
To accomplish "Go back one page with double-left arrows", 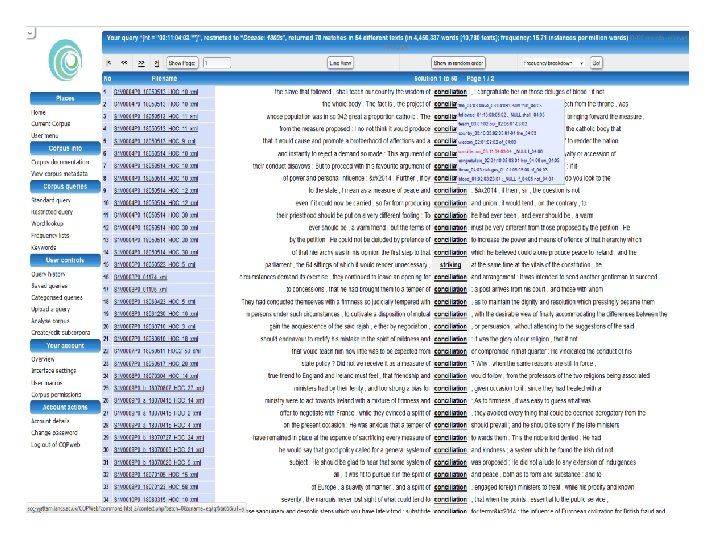I will (x=124, y=63).
